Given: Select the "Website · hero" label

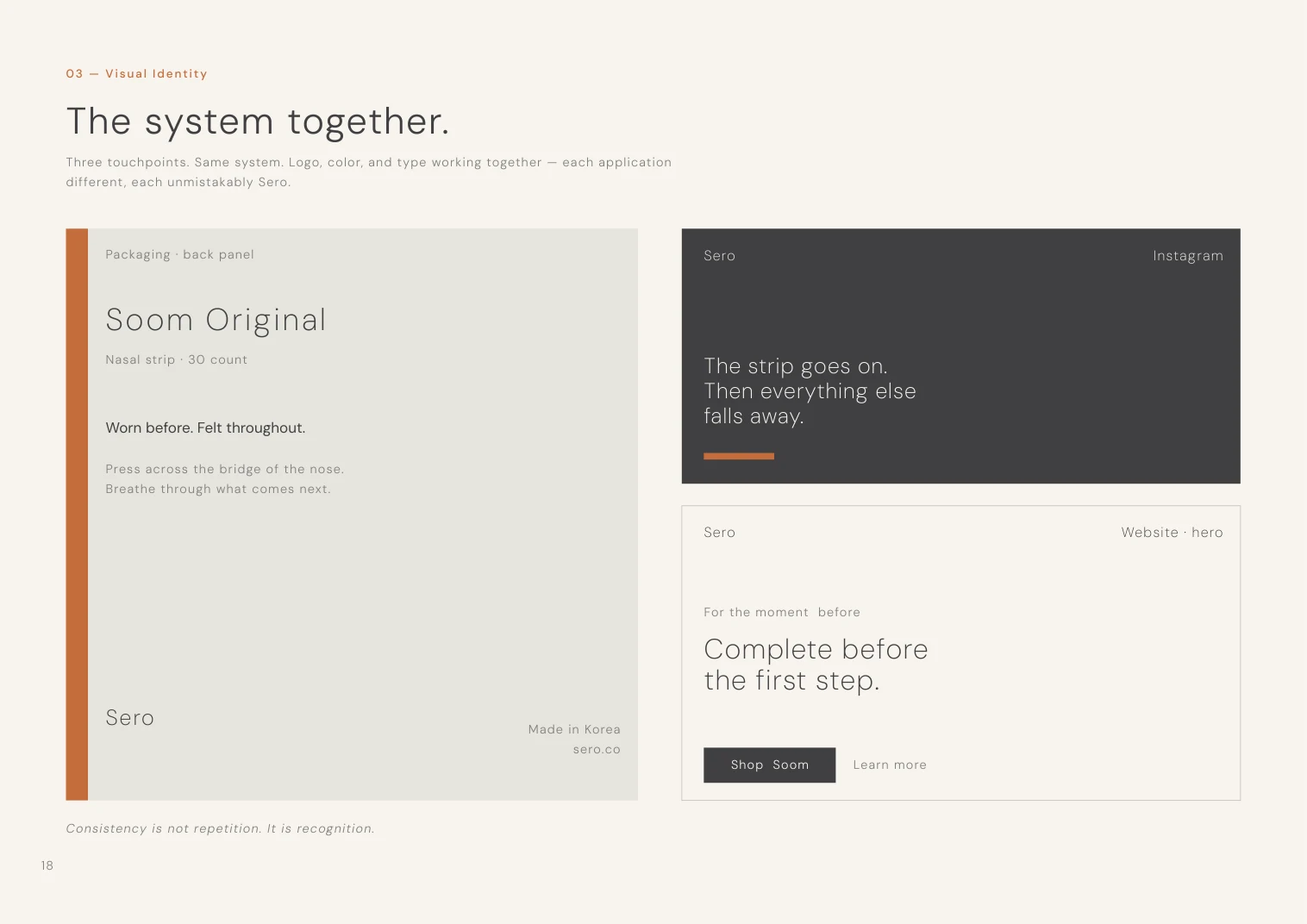Looking at the screenshot, I should click(1172, 532).
